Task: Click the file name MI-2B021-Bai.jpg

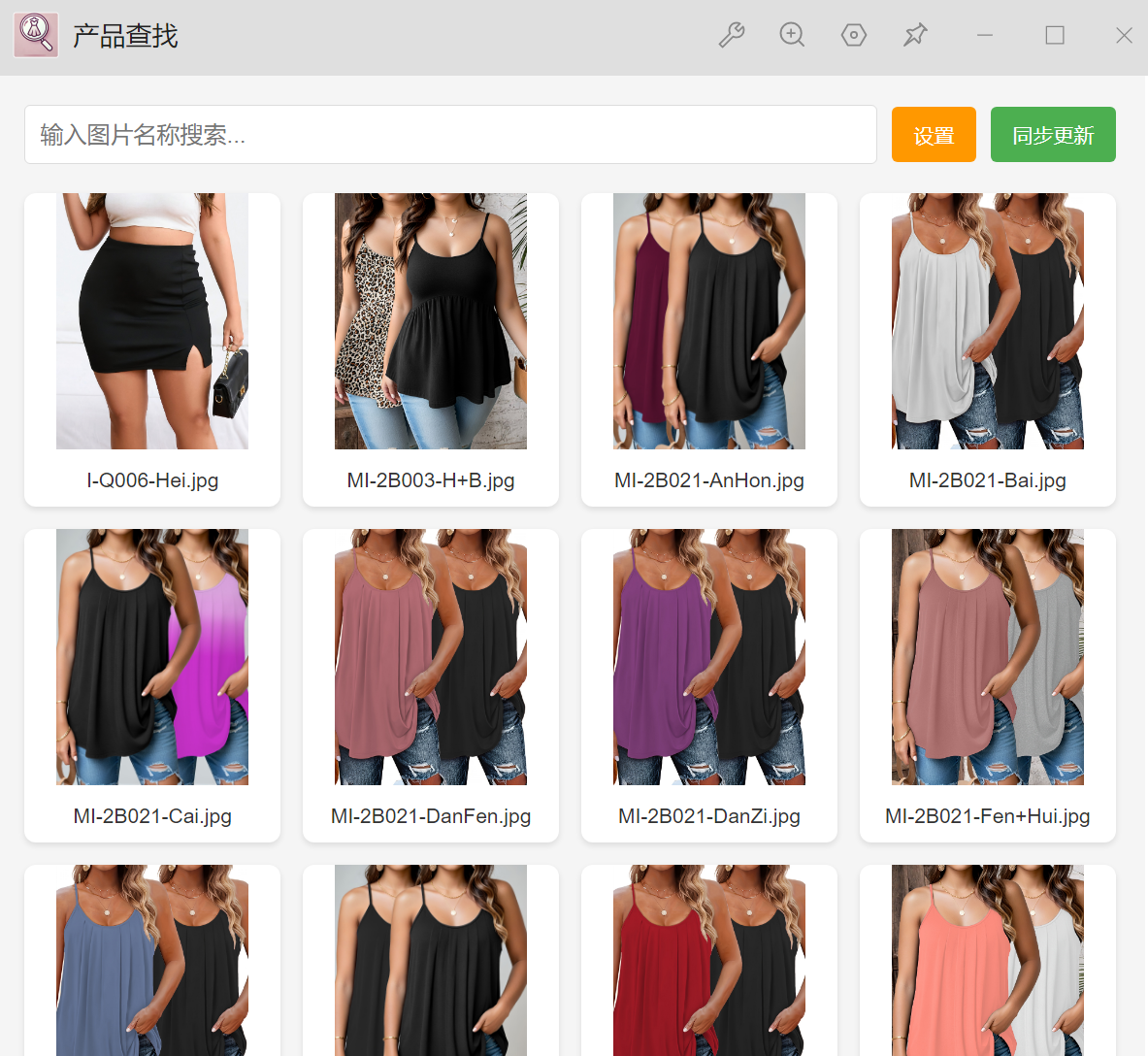Action: point(988,480)
